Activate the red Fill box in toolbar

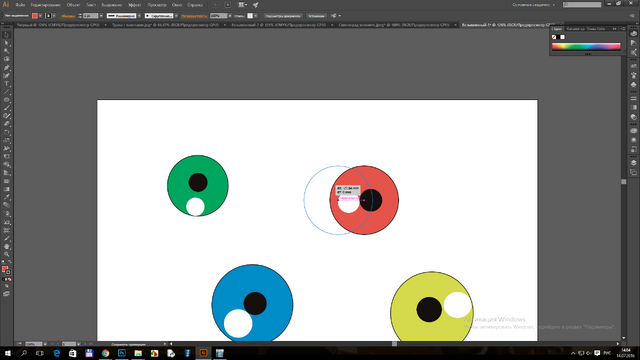pyautogui.click(x=4, y=269)
